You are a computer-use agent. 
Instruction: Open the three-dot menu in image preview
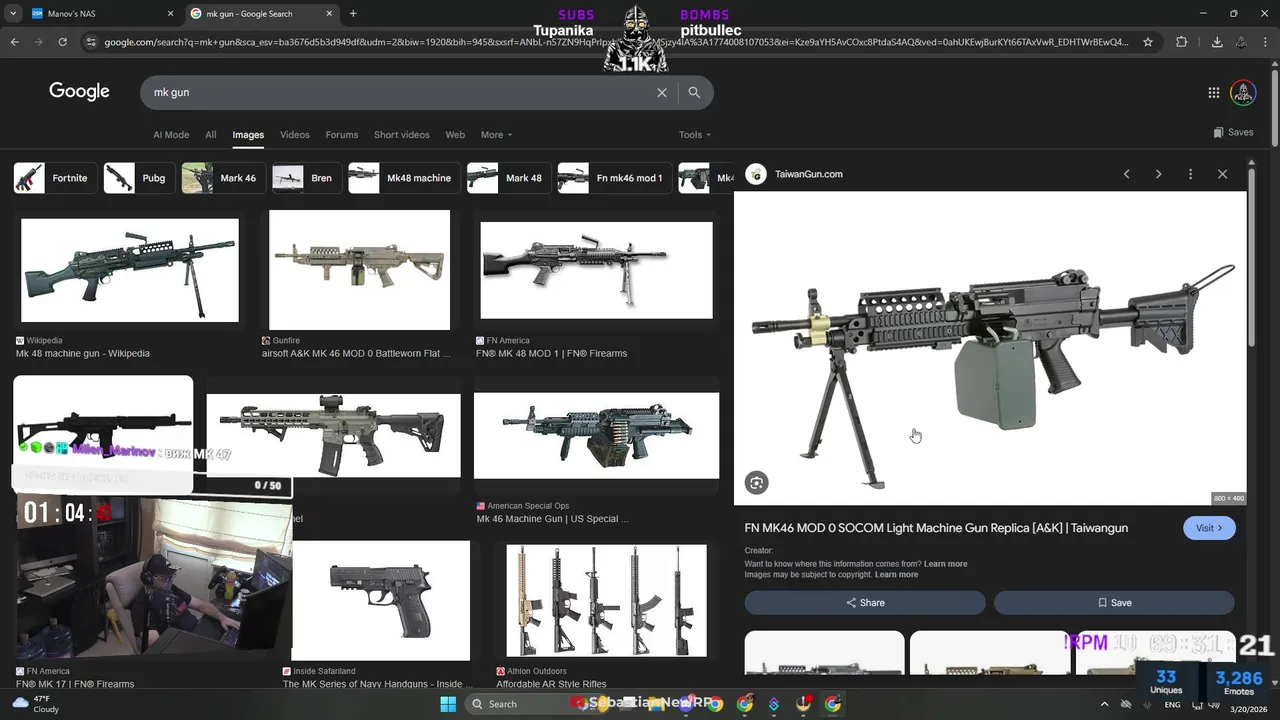1190,174
